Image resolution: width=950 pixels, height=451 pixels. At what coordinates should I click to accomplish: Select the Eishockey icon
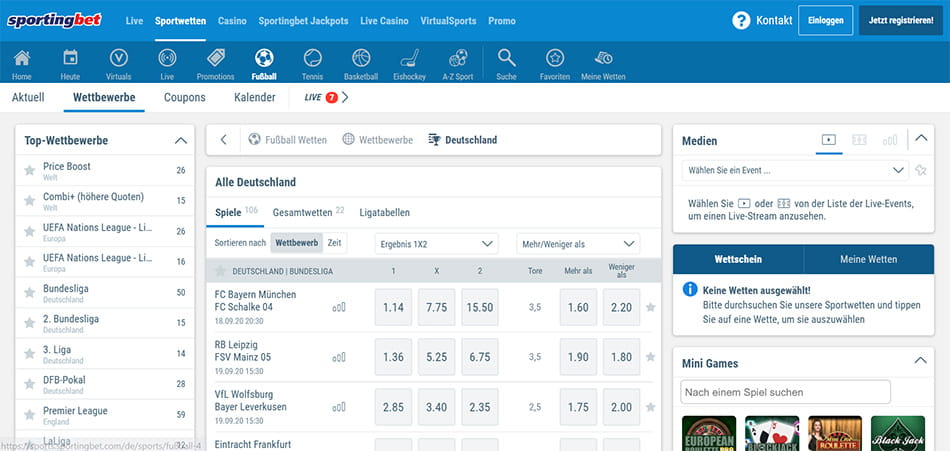pos(410,58)
